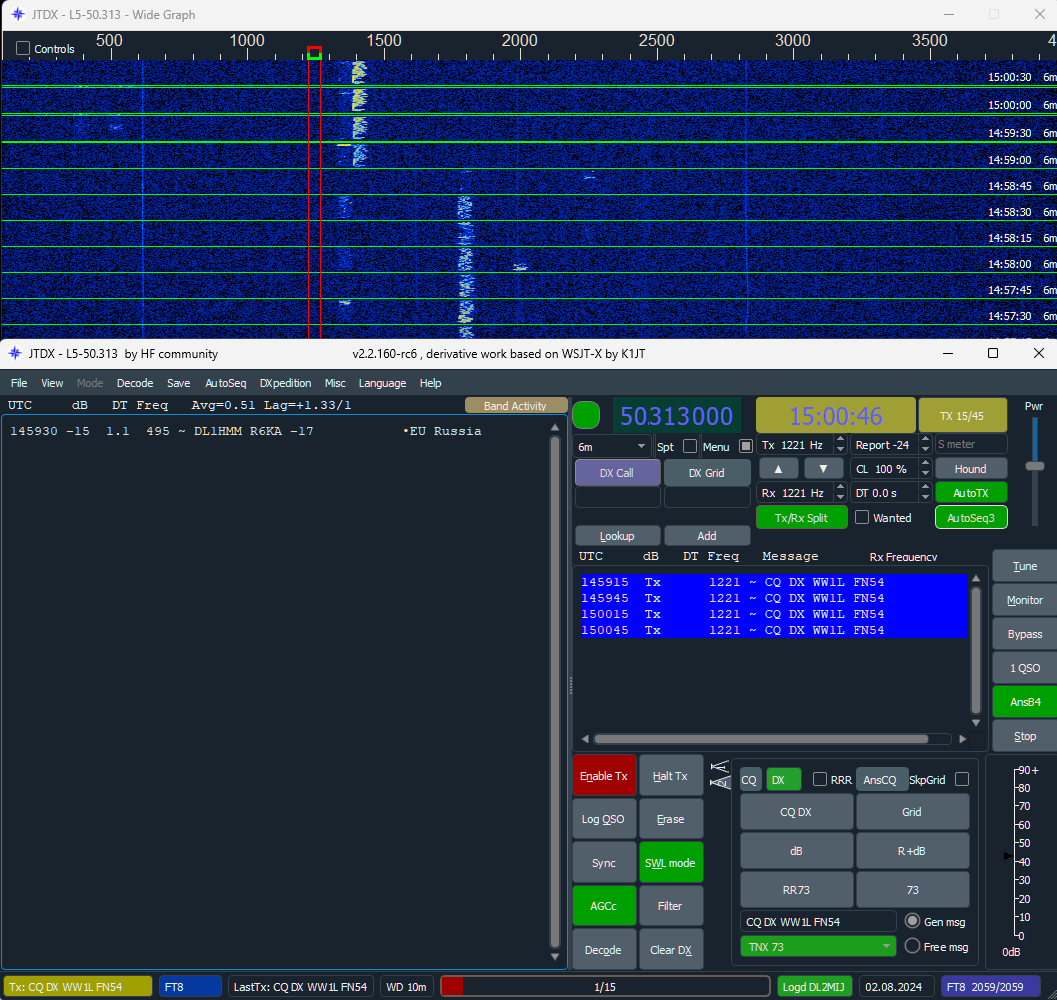Toggle SWL mode button
1057x1000 pixels.
(671, 862)
